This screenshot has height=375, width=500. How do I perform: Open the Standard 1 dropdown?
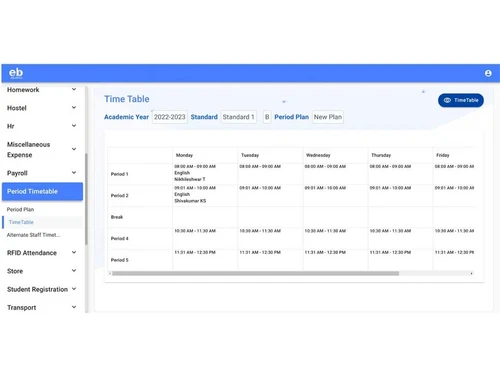239,117
